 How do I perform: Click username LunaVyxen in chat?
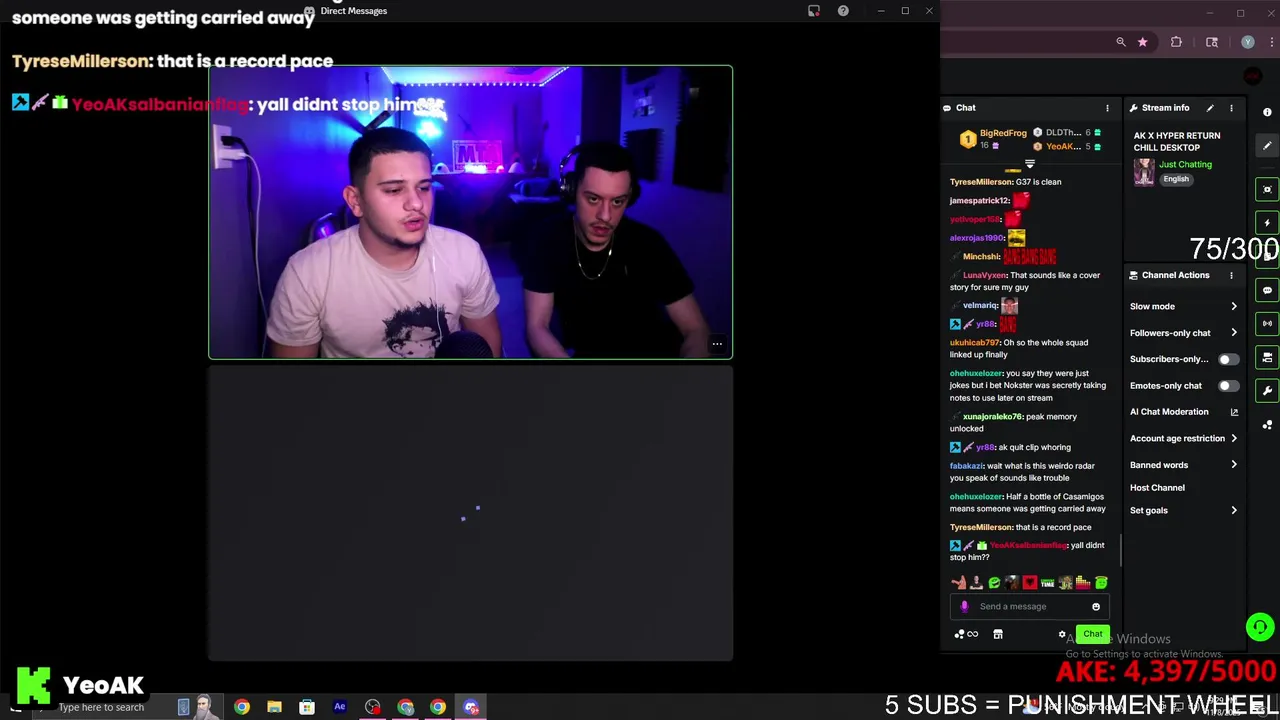pos(985,275)
